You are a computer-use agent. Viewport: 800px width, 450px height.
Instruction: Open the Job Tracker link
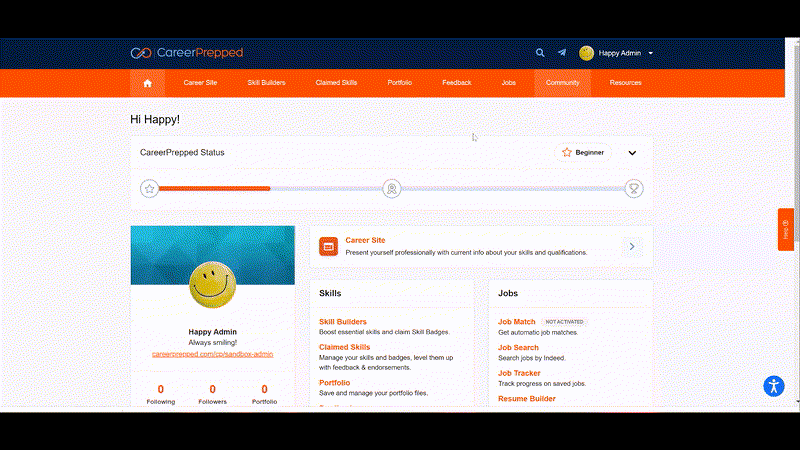tap(519, 373)
